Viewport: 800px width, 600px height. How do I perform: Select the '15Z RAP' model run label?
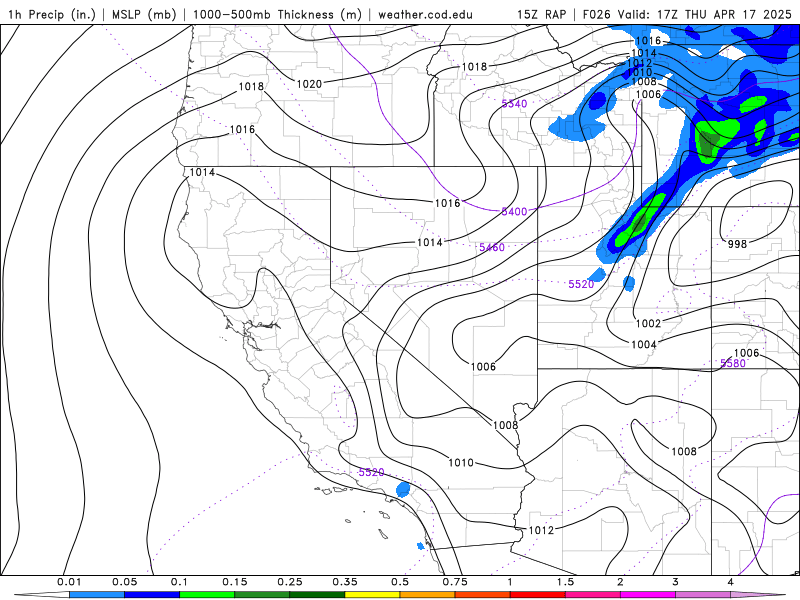click(x=541, y=14)
